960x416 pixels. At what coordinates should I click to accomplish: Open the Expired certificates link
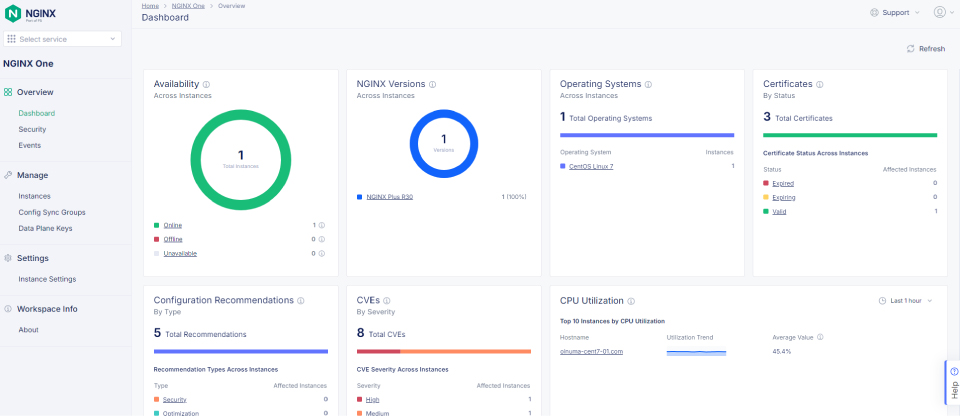click(x=783, y=184)
